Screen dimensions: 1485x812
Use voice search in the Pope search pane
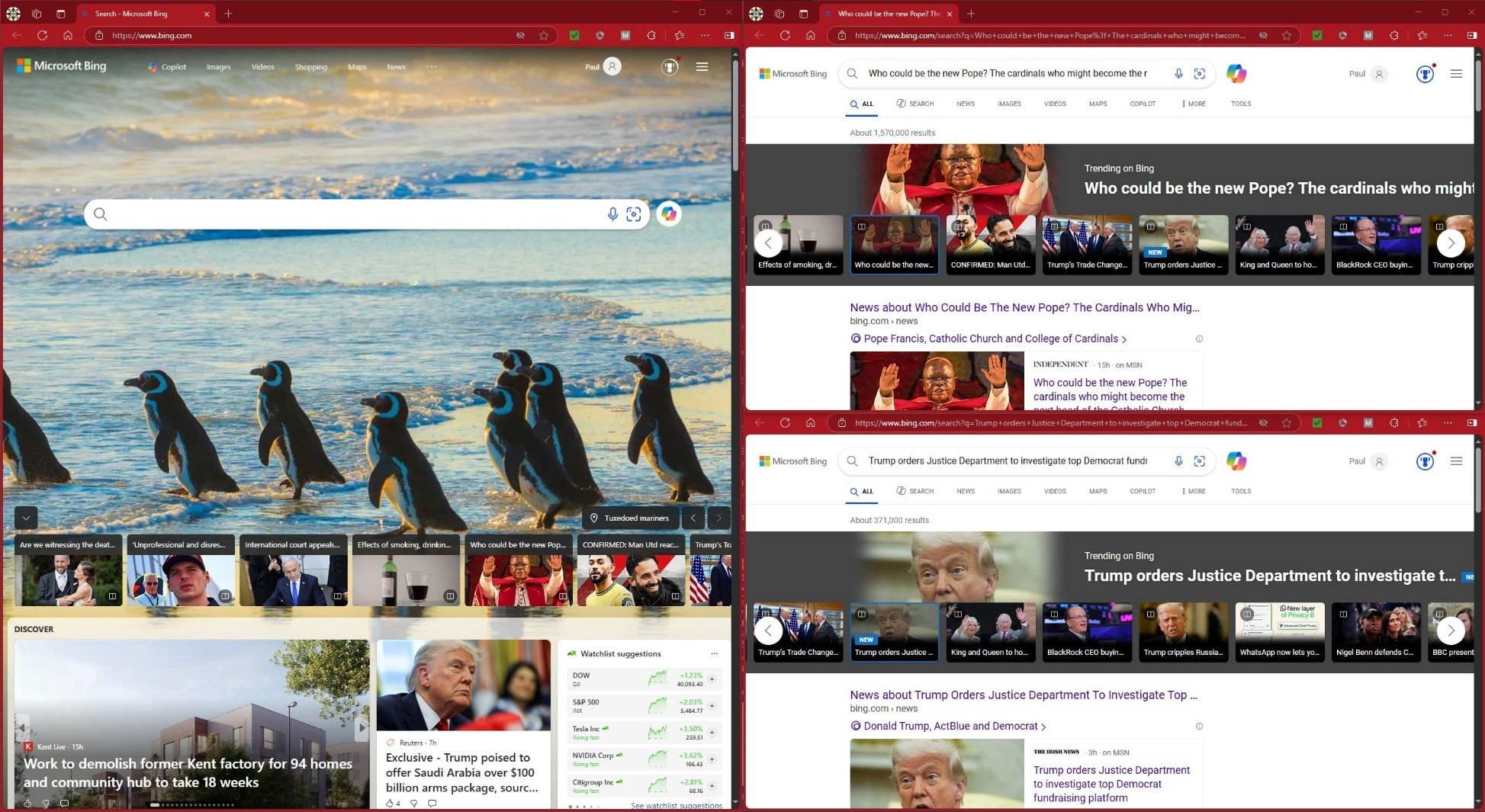(1178, 74)
